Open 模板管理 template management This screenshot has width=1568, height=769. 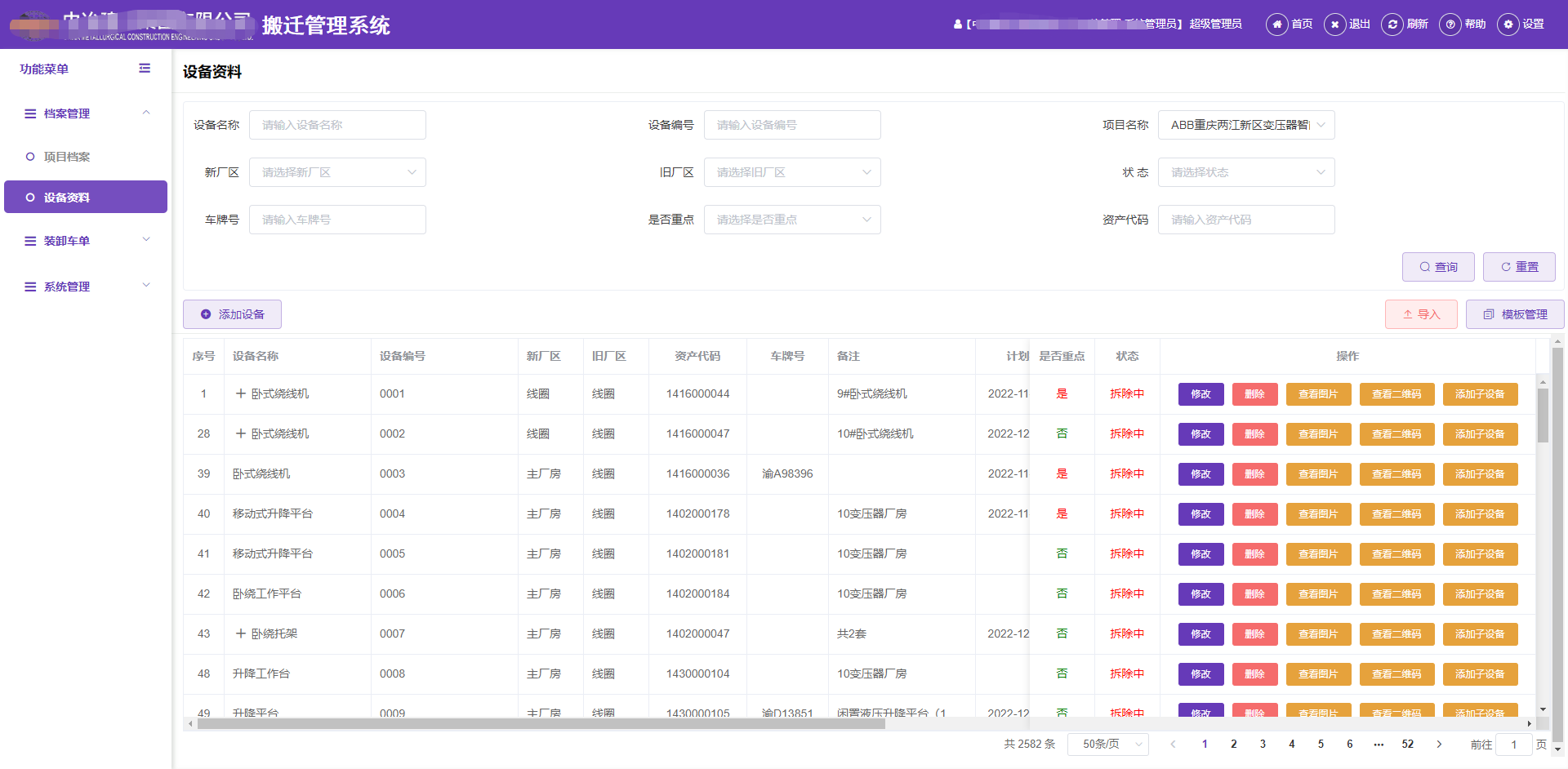(1515, 314)
